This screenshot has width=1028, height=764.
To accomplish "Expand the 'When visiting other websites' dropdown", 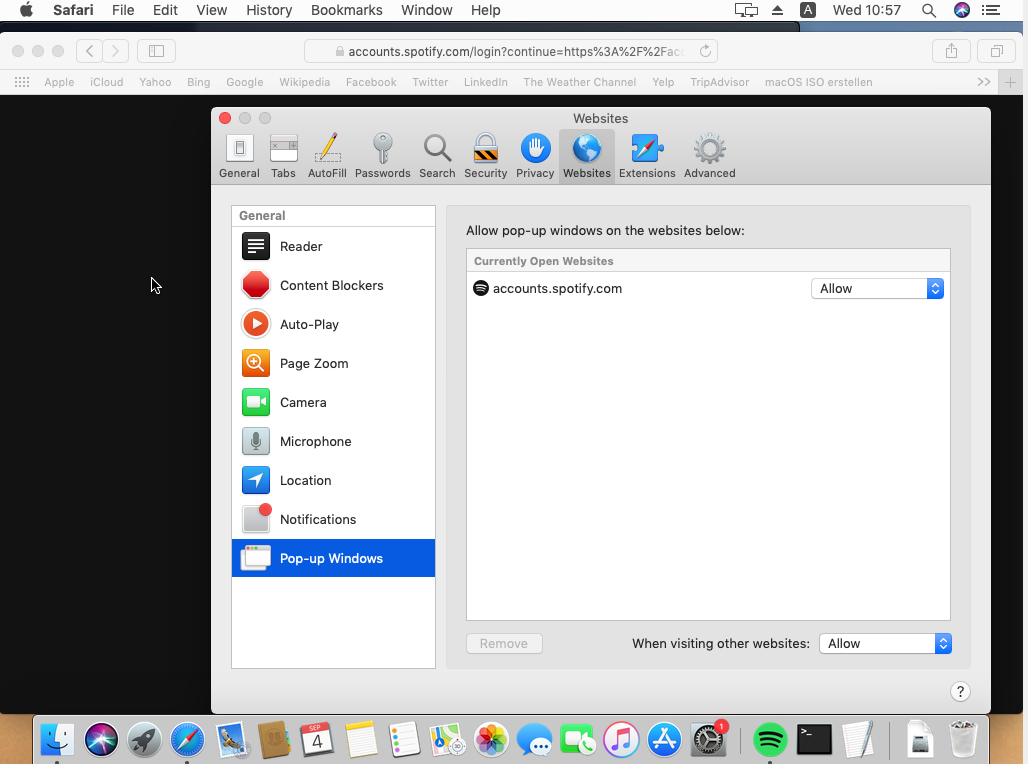I will [885, 644].
